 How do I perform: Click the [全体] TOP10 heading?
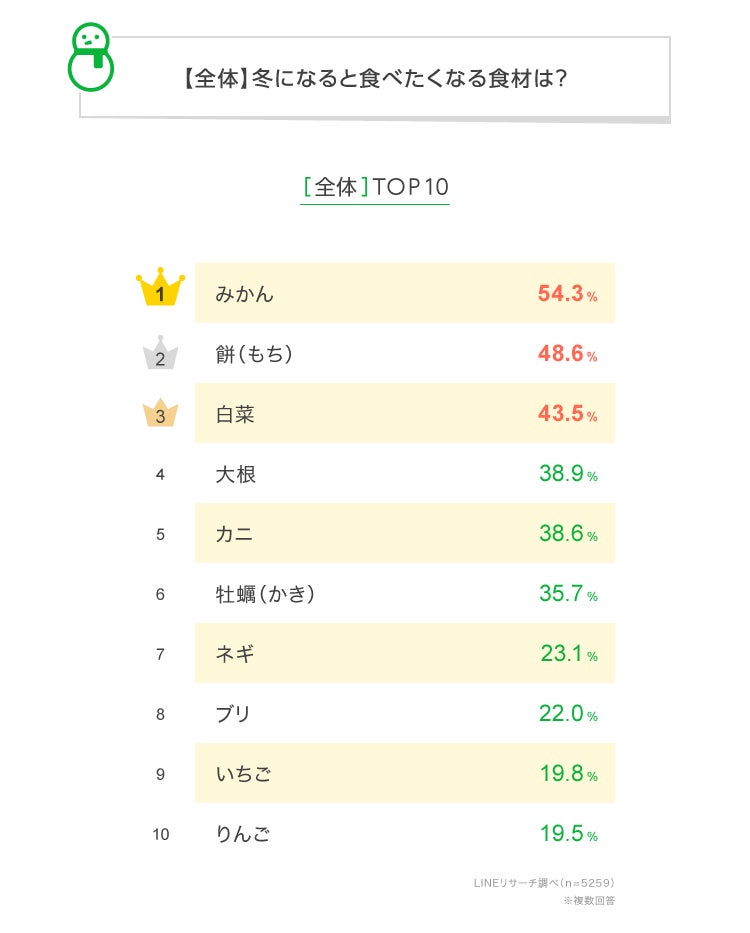click(x=375, y=187)
